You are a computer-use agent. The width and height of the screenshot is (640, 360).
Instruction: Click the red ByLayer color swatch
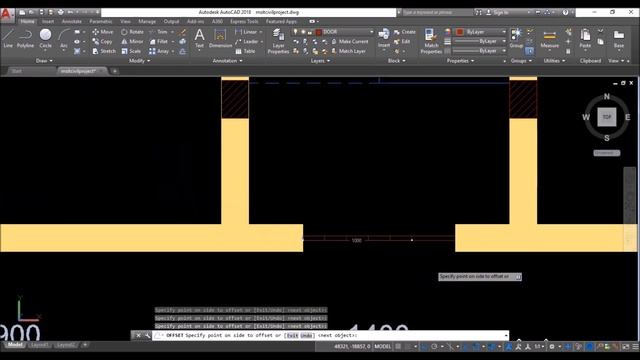tap(460, 32)
